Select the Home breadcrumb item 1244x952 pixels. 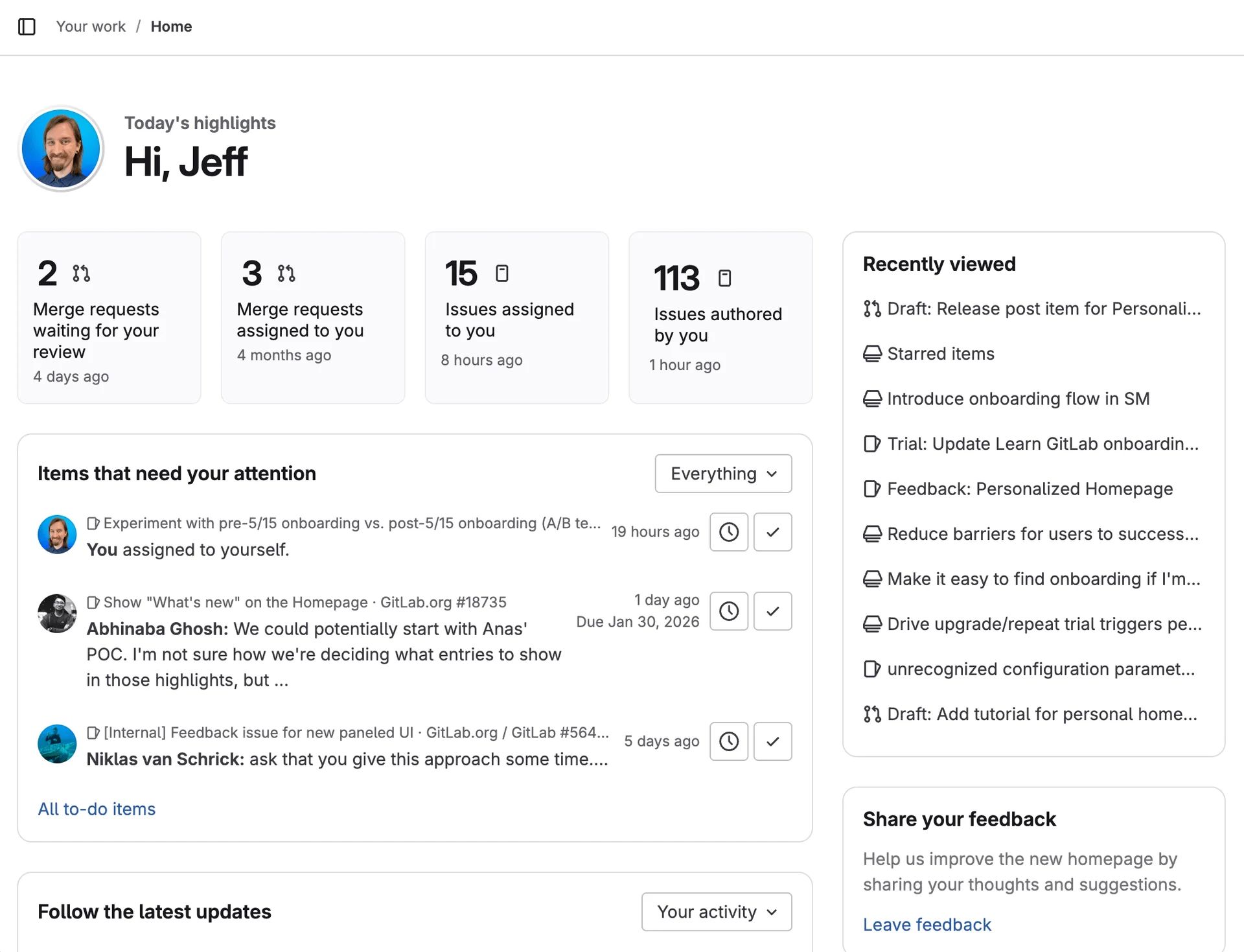point(171,27)
